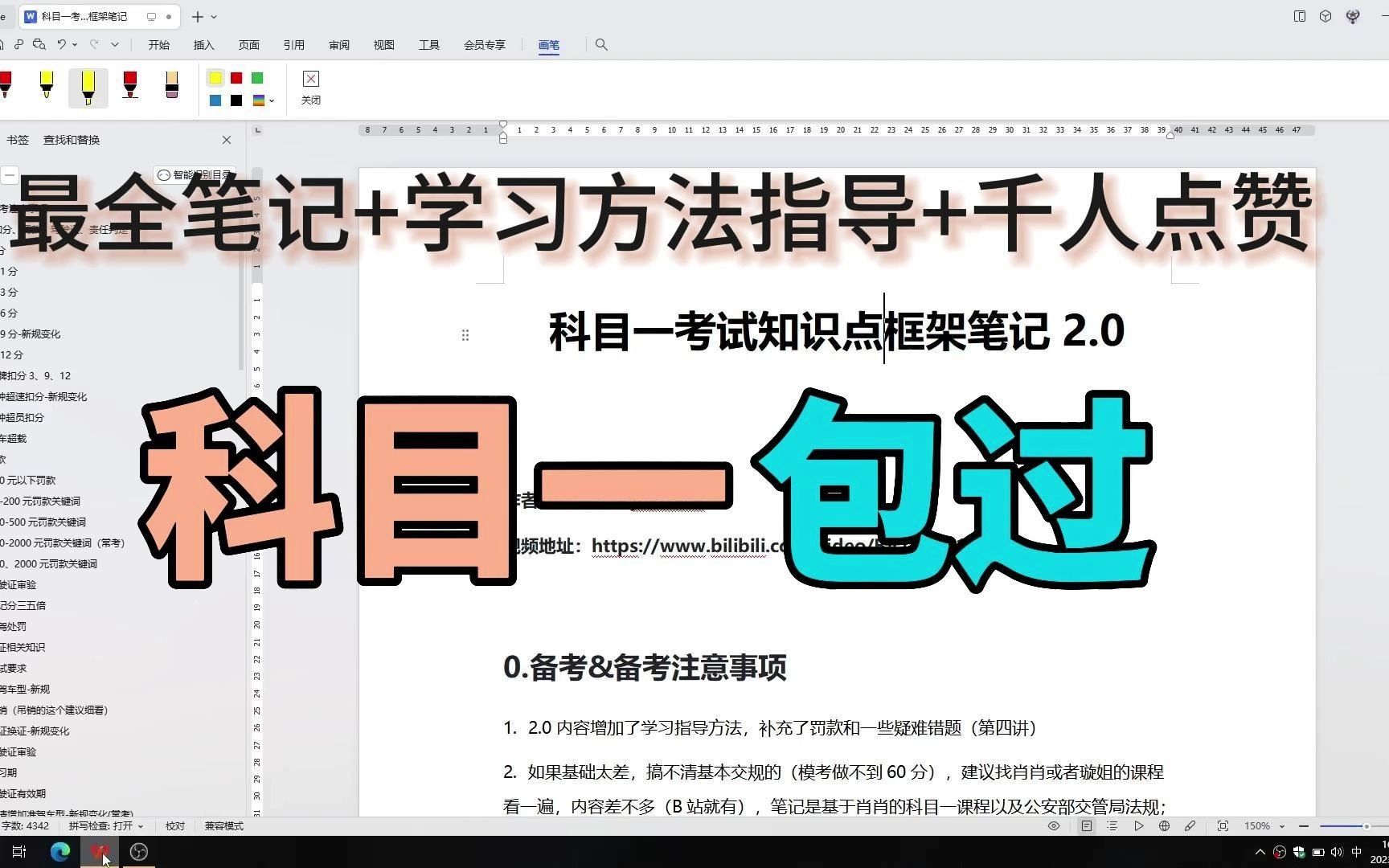Viewport: 1389px width, 868px height.
Task: Pick the yellow ink color swatch
Action: (x=215, y=78)
